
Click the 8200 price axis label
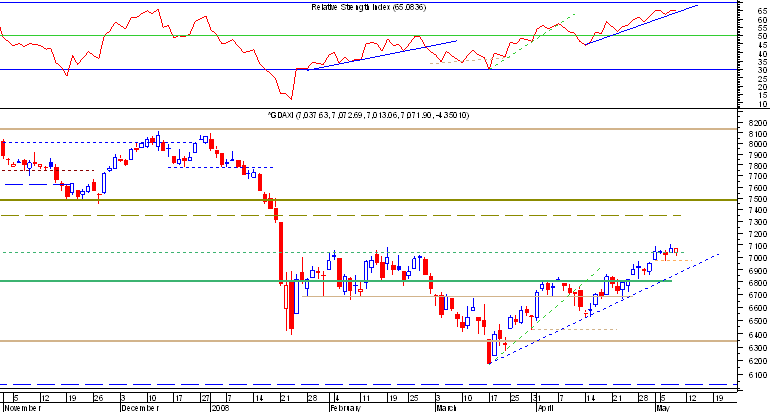758,122
